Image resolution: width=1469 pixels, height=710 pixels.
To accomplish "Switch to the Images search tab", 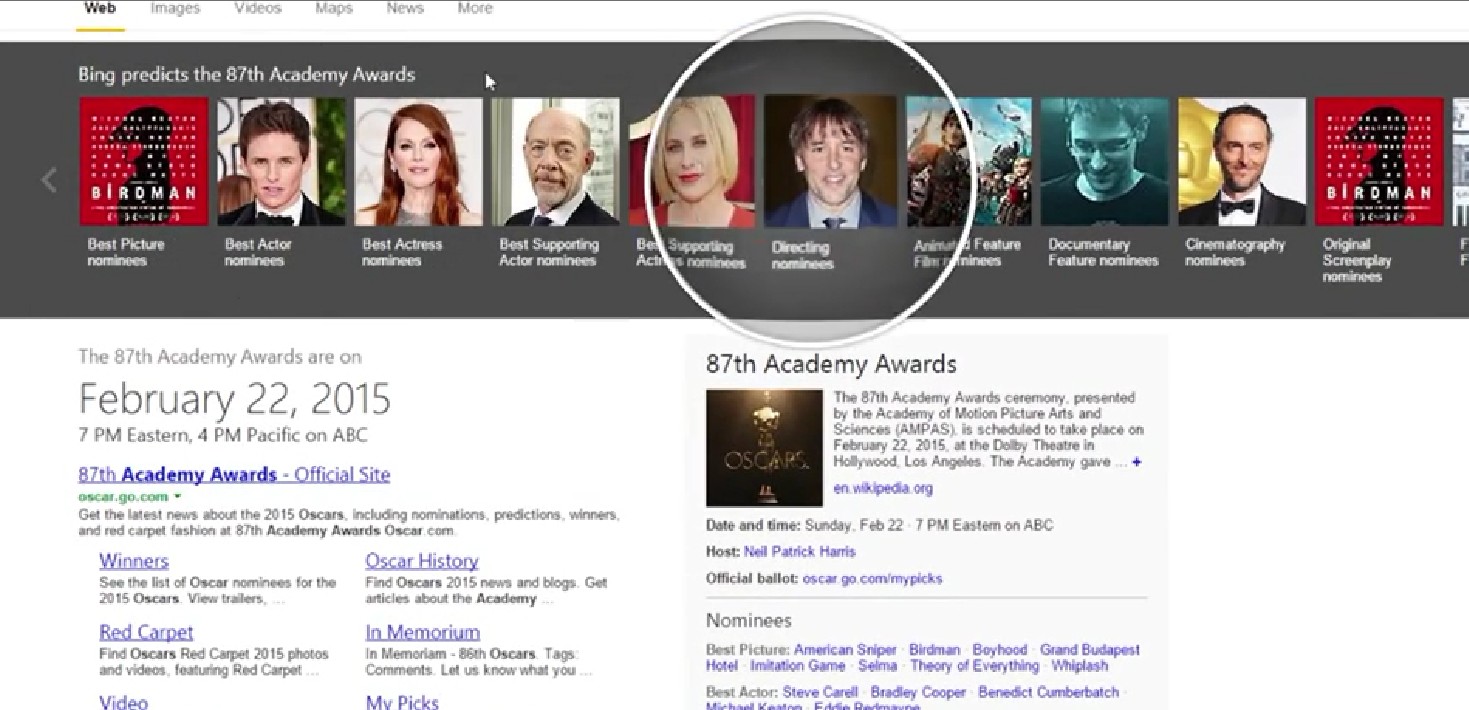I will pos(175,9).
